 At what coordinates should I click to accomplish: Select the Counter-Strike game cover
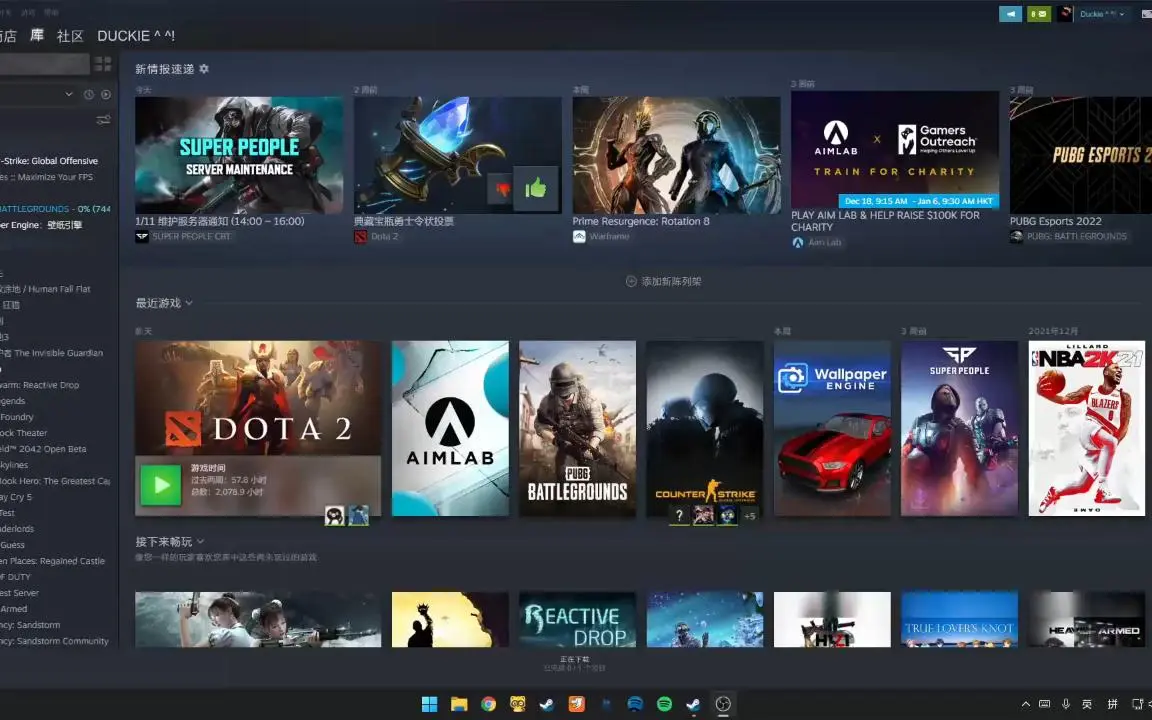[x=705, y=428]
